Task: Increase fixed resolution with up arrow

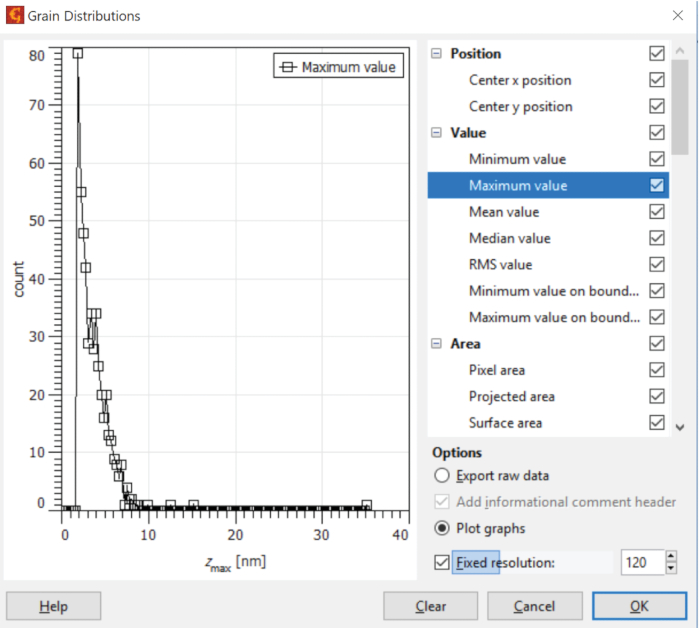Action: (671, 557)
